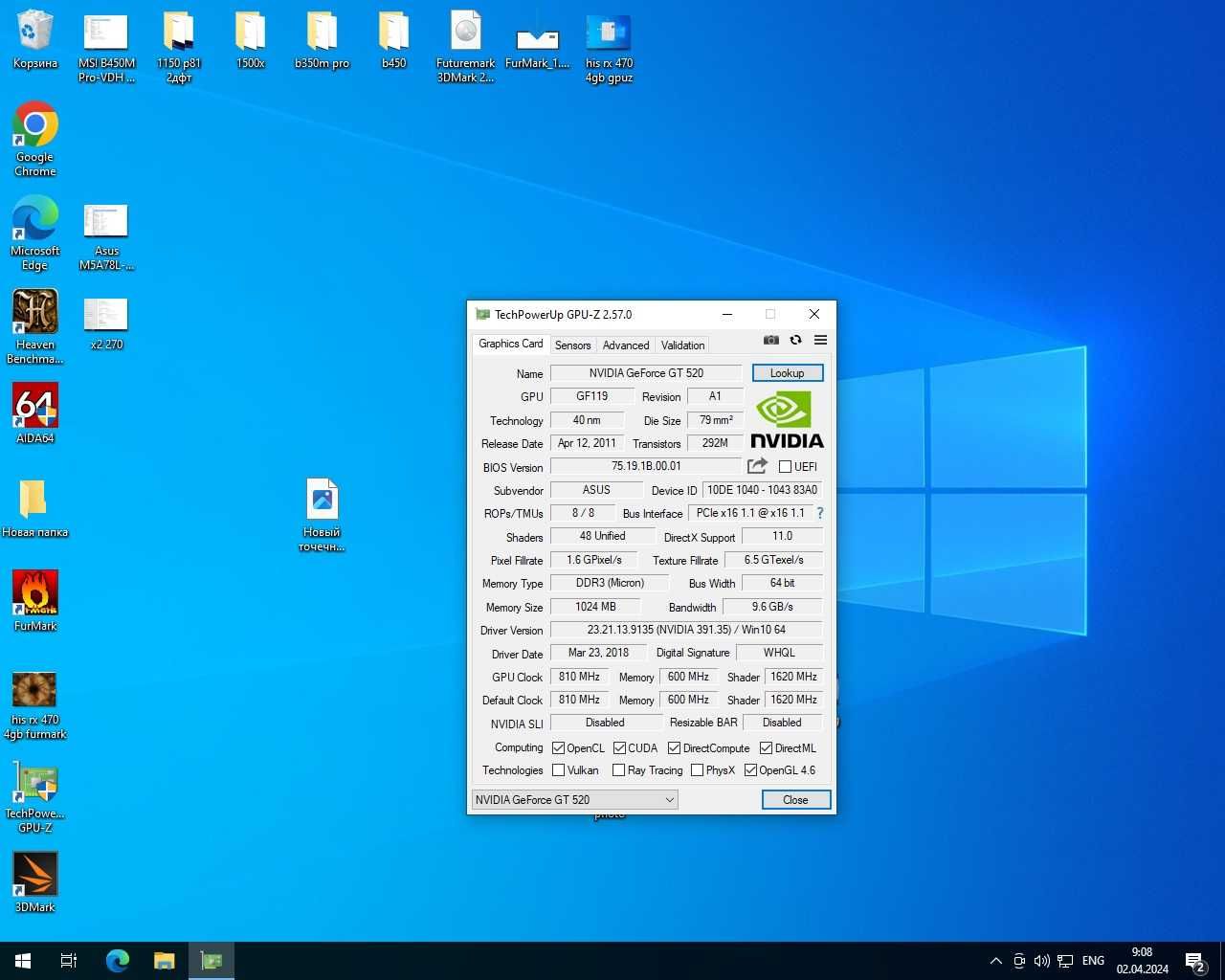Image resolution: width=1225 pixels, height=980 pixels.
Task: Select the AIDA64 desktop shortcut
Action: pyautogui.click(x=35, y=413)
